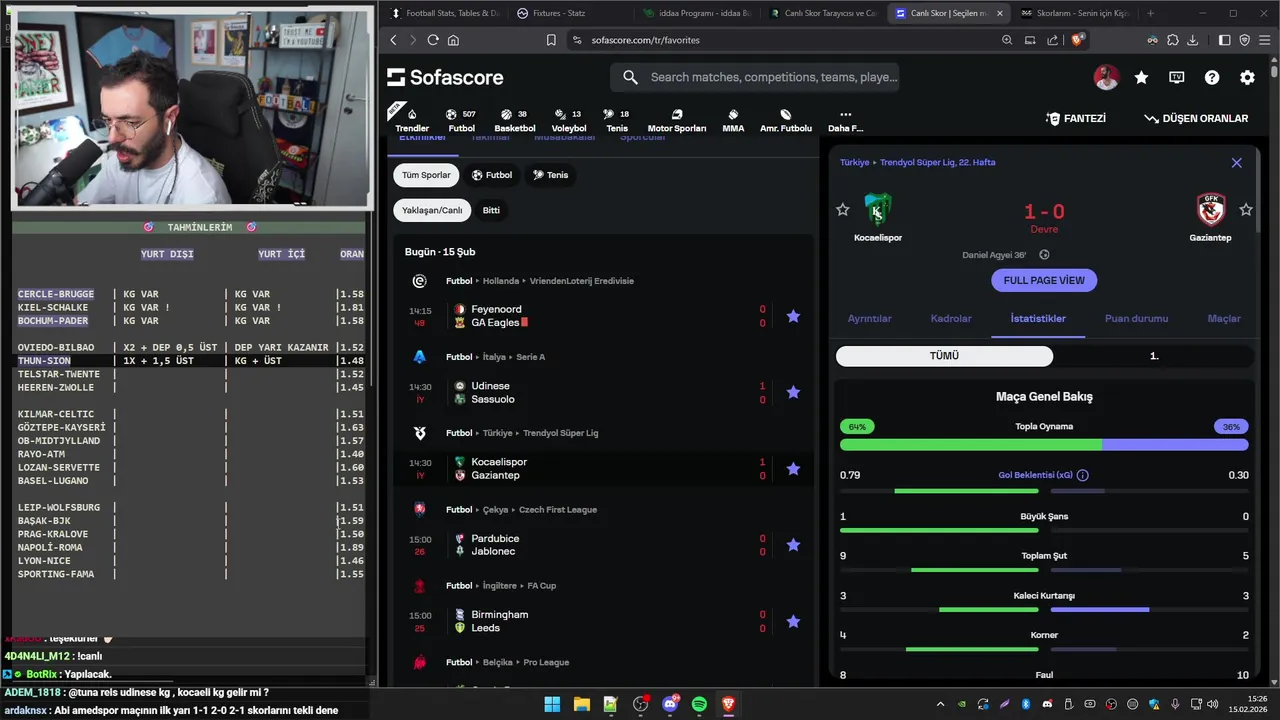
Task: Select TÜMÜ statistics period
Action: 944,356
